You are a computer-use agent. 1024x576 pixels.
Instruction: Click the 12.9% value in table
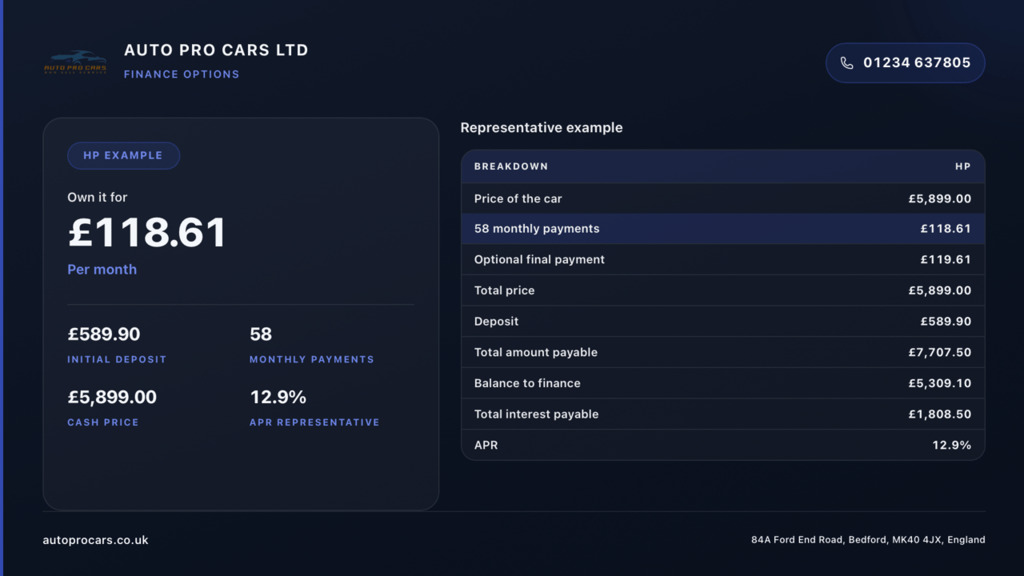[952, 445]
